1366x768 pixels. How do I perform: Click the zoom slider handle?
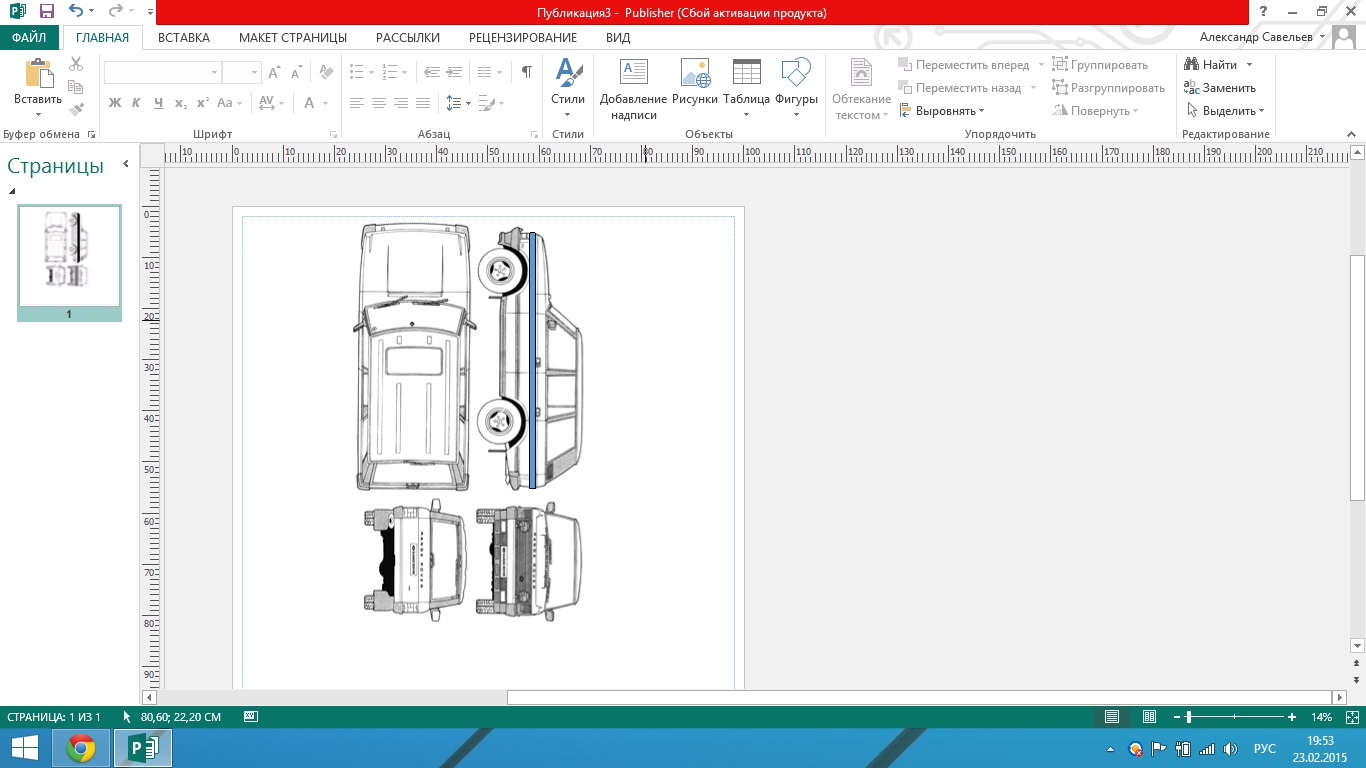pyautogui.click(x=1188, y=717)
